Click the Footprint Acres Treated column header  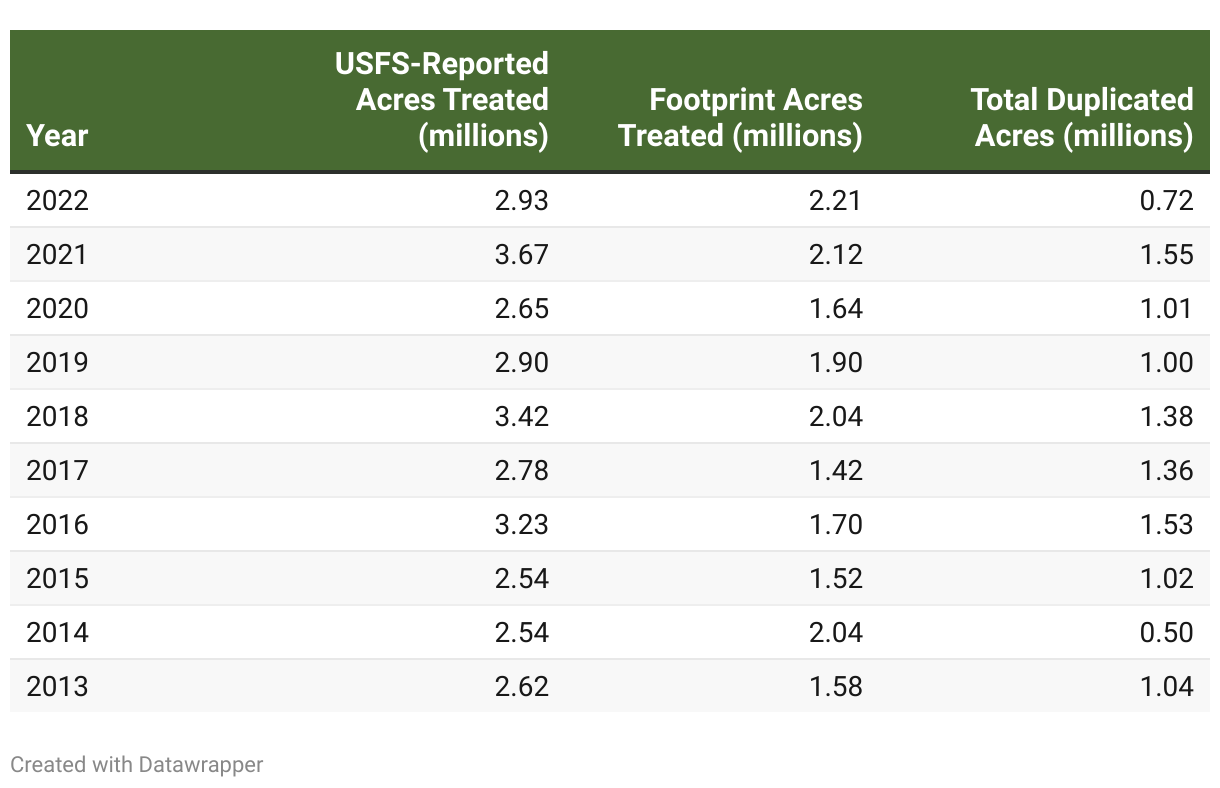(x=741, y=117)
